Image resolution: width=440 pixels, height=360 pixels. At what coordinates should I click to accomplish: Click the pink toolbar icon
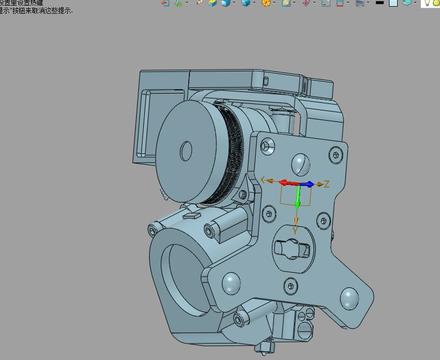306,3
